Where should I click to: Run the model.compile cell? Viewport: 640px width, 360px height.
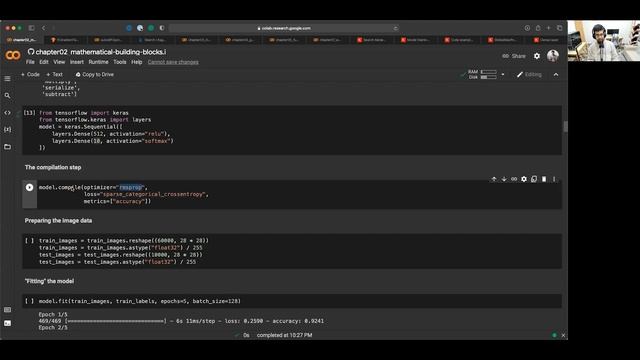29,187
